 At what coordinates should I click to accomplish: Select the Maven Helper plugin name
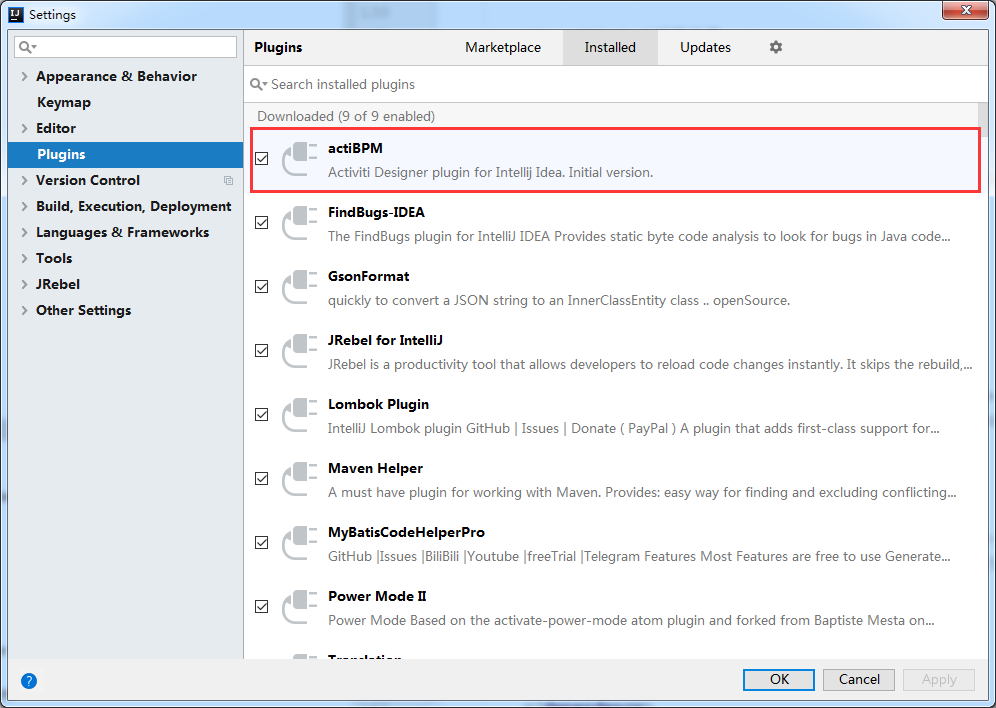(x=375, y=469)
